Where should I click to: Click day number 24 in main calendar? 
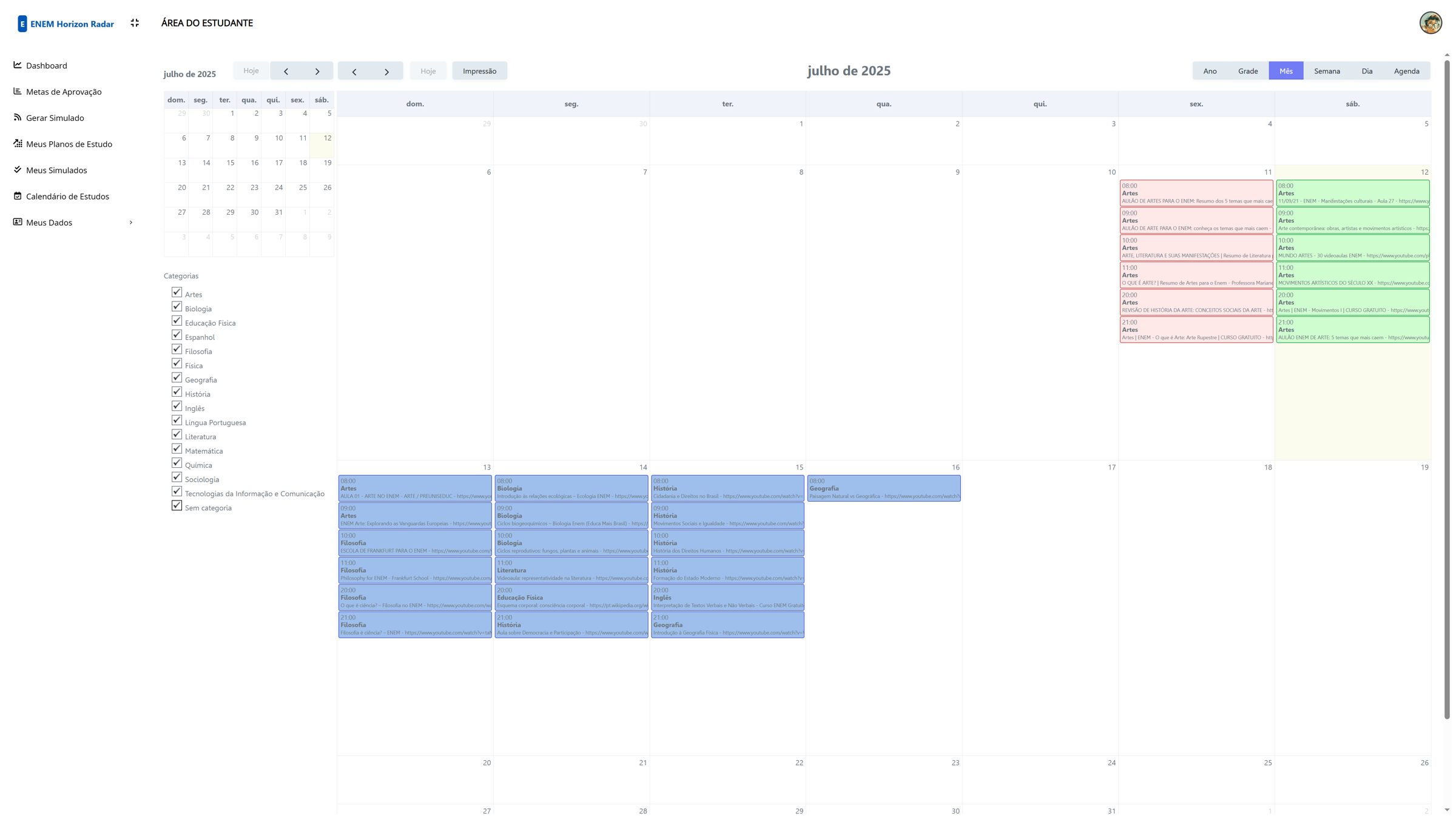click(x=1111, y=763)
